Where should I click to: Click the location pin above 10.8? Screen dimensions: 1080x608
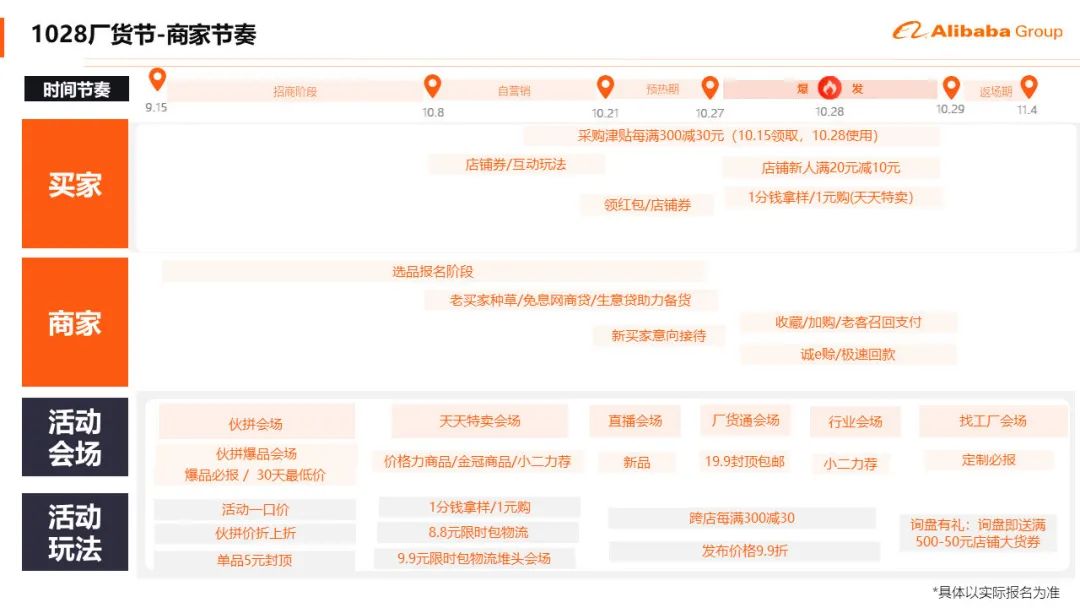point(432,86)
